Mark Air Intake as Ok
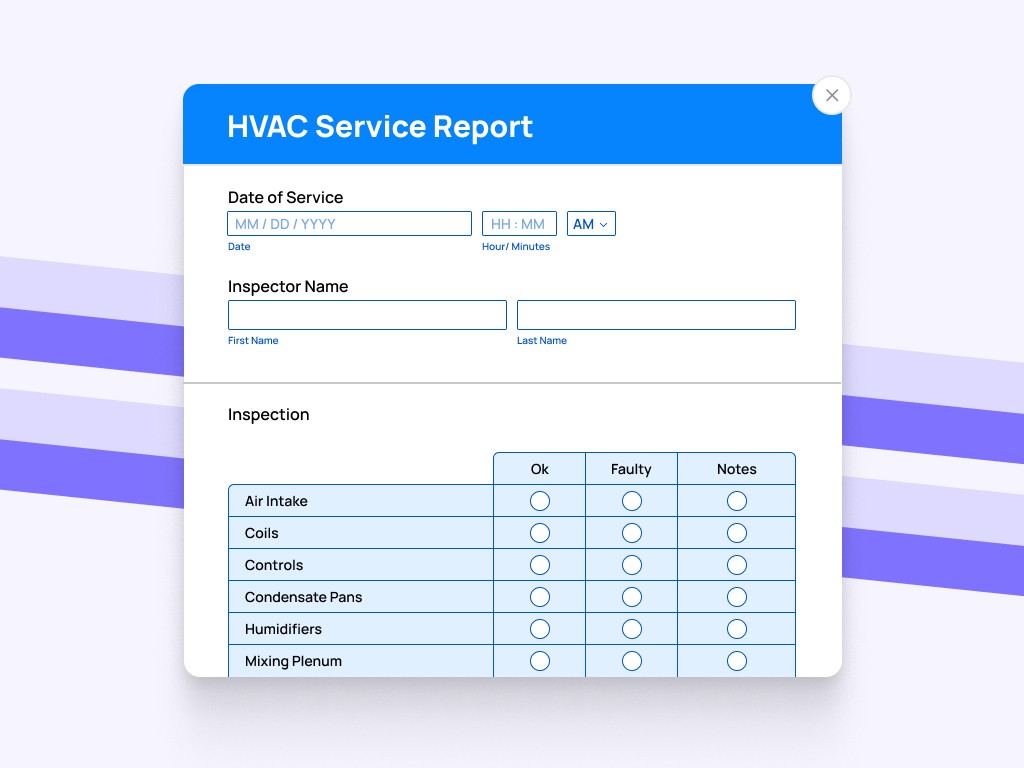Image resolution: width=1024 pixels, height=768 pixels. 539,501
